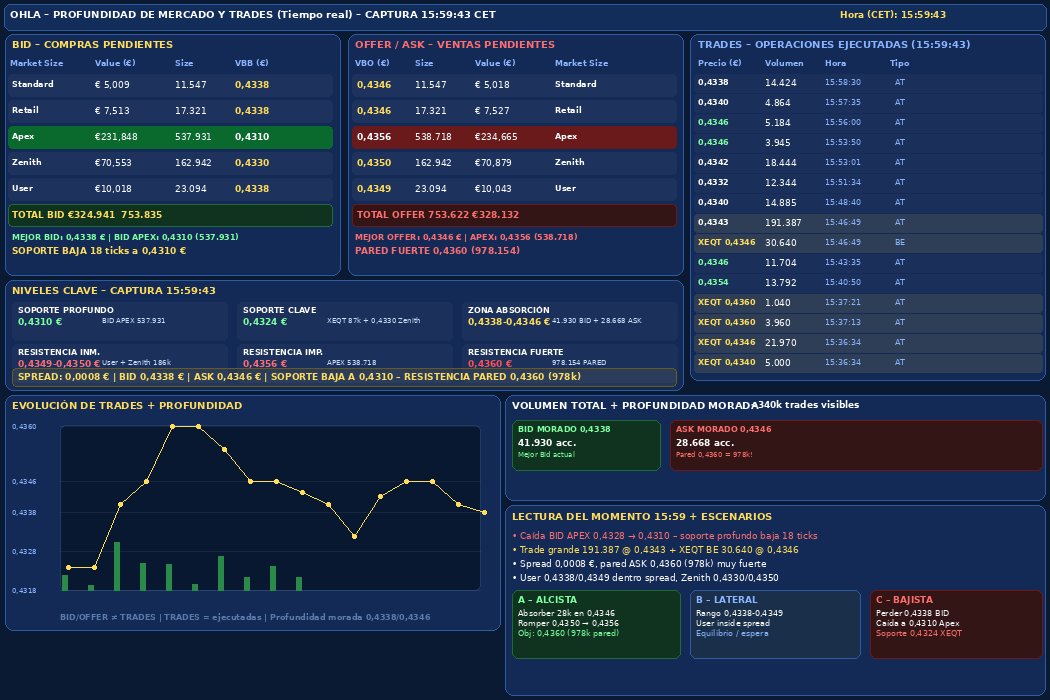
Task: Click the Volumen column header in trades
Action: click(783, 63)
